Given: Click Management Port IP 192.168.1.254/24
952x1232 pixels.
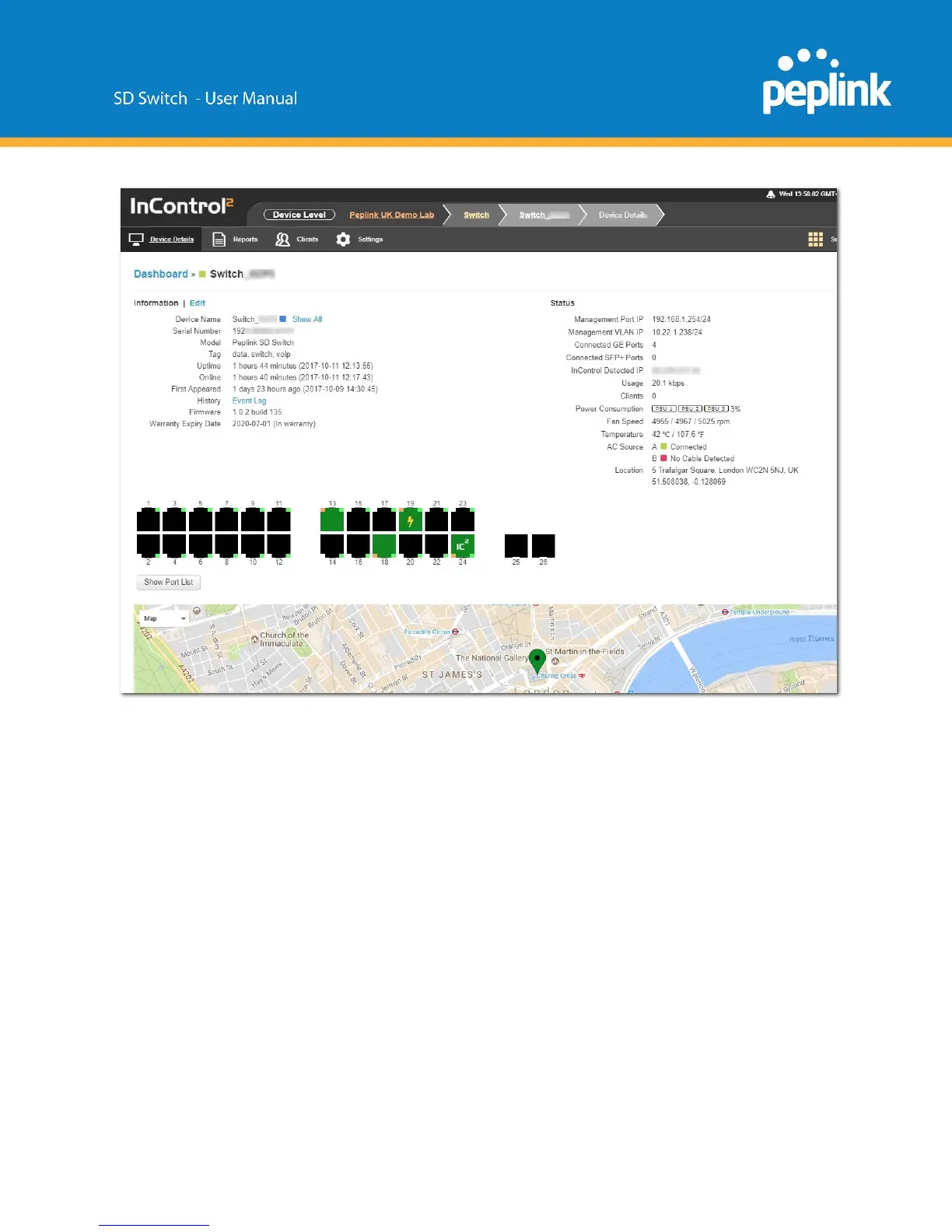Looking at the screenshot, I should tap(681, 319).
